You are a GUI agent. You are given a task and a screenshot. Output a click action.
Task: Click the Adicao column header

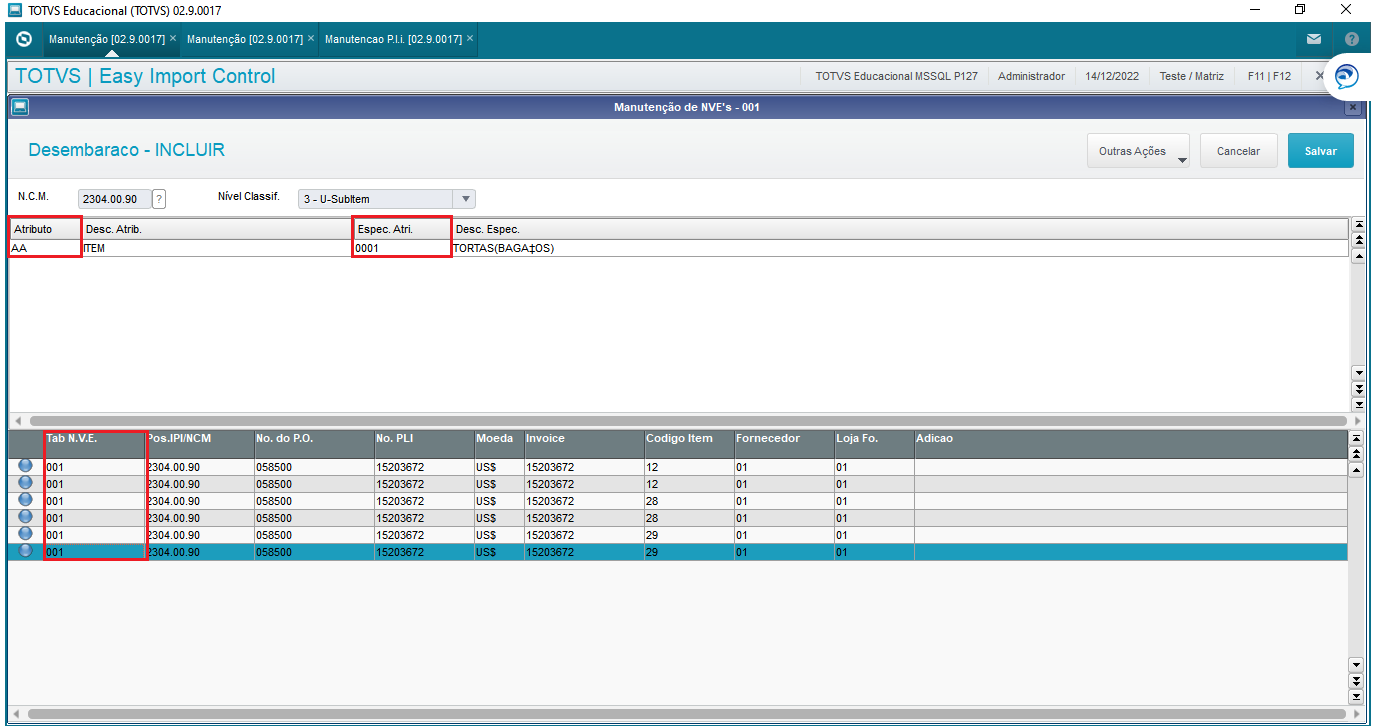coord(1131,445)
